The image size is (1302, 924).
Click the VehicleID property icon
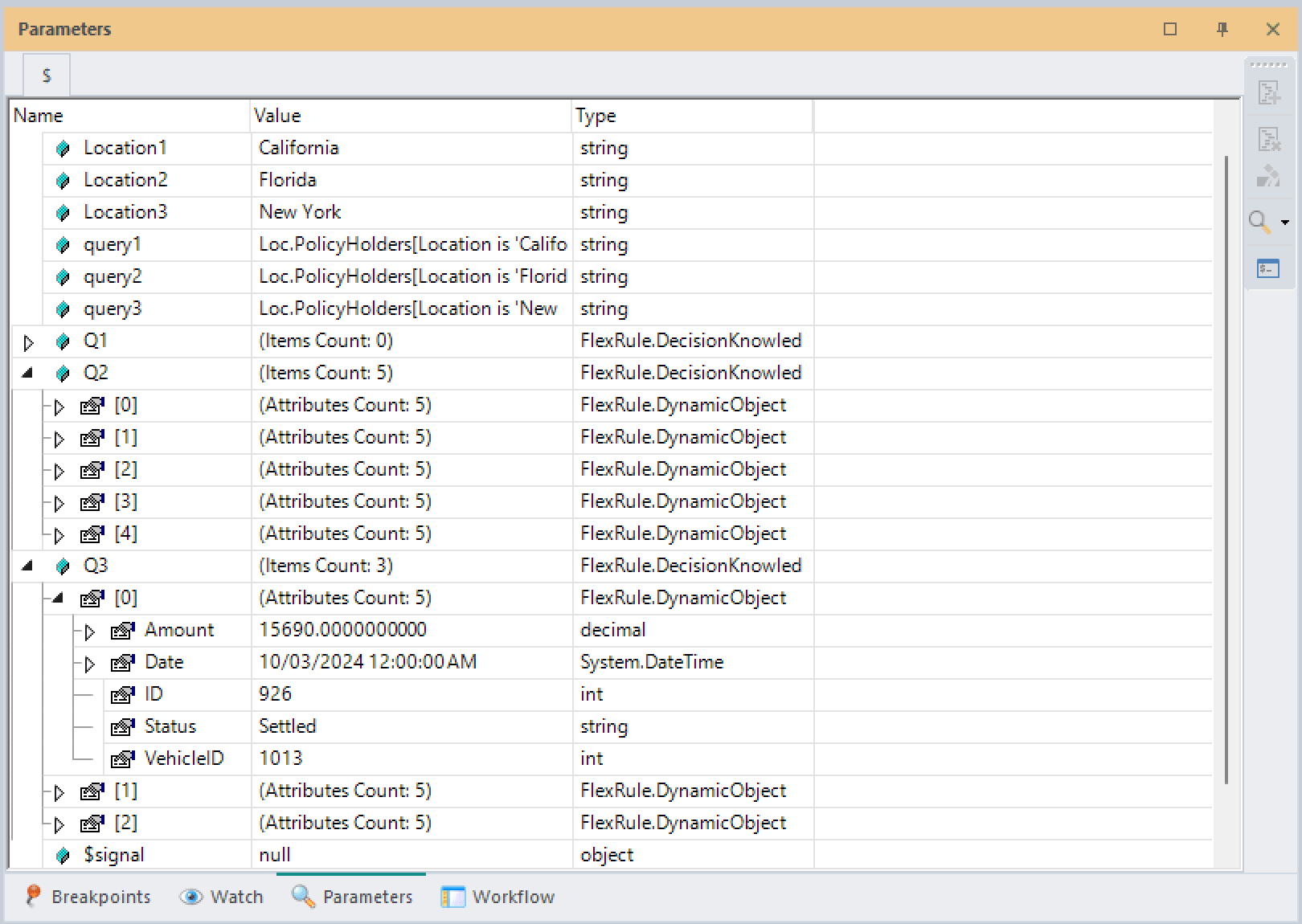(122, 759)
